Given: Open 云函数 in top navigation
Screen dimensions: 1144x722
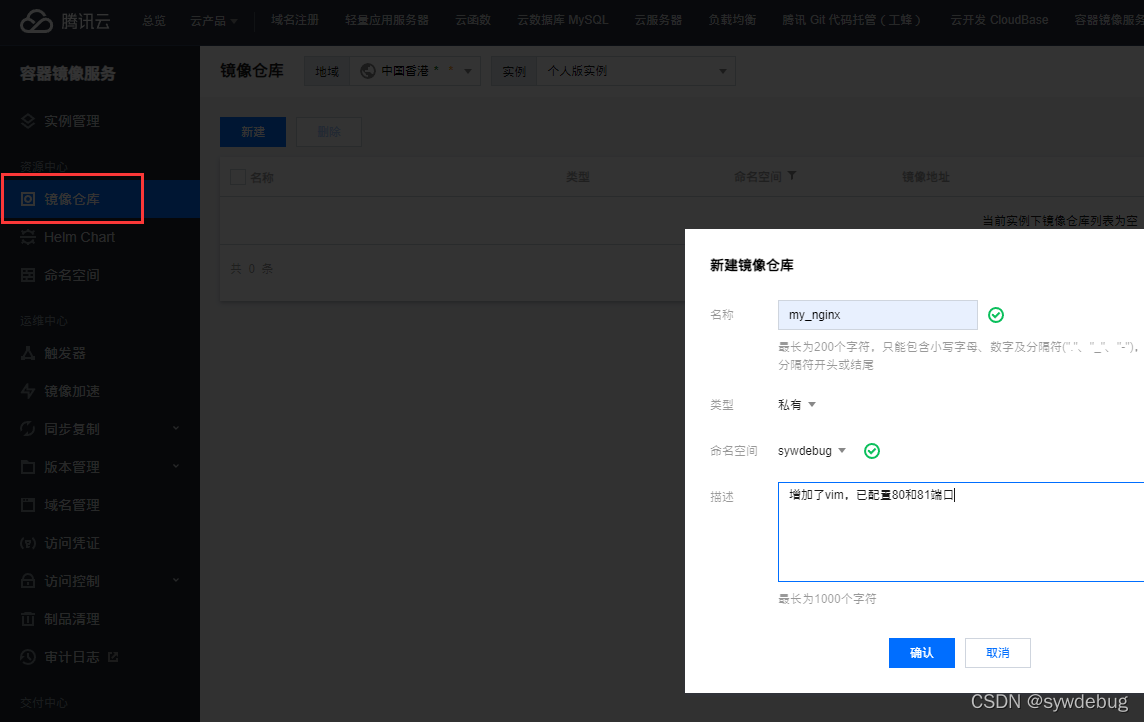Looking at the screenshot, I should point(473,20).
